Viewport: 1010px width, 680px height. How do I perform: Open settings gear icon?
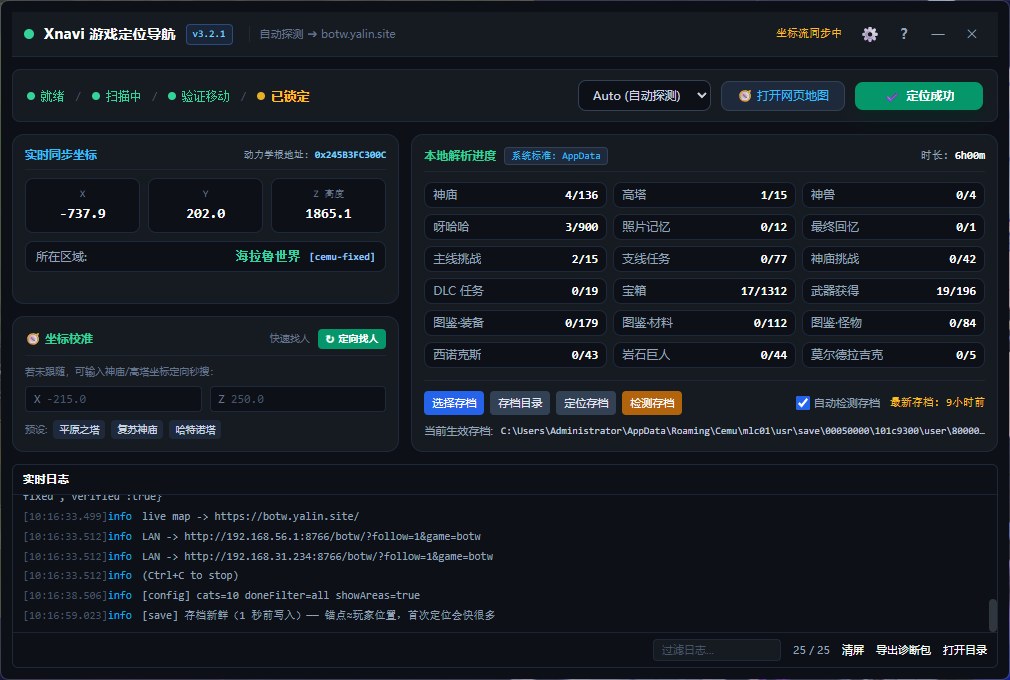pyautogui.click(x=870, y=34)
